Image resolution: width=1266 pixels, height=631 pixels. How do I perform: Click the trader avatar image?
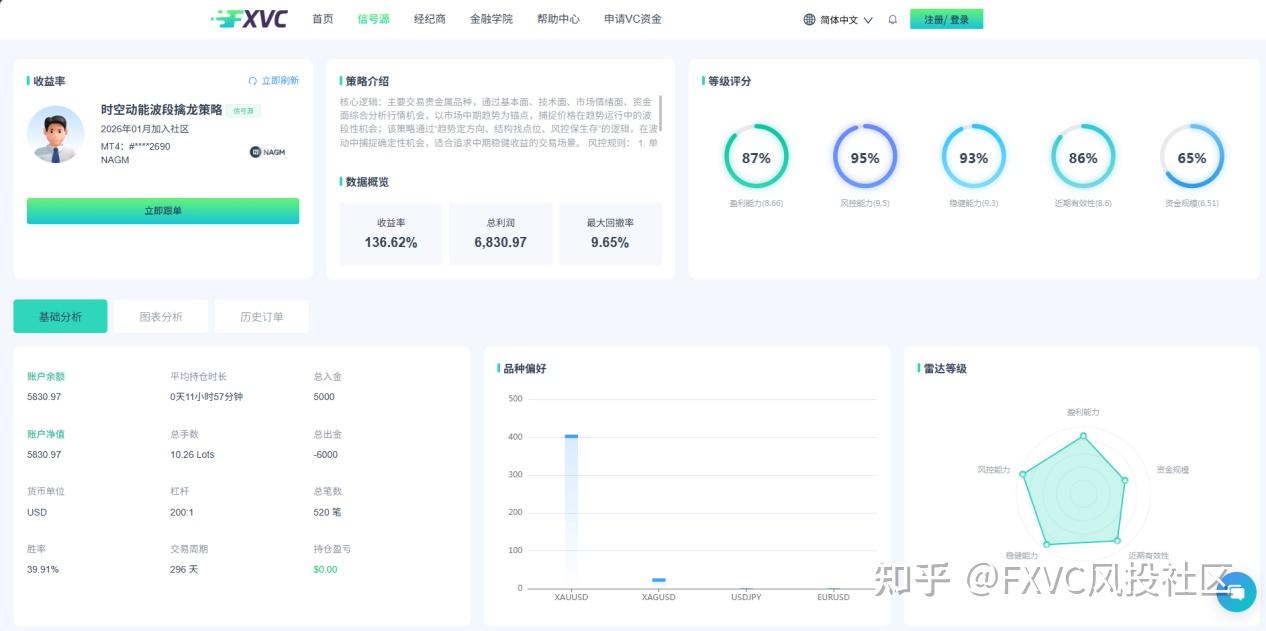click(x=55, y=135)
